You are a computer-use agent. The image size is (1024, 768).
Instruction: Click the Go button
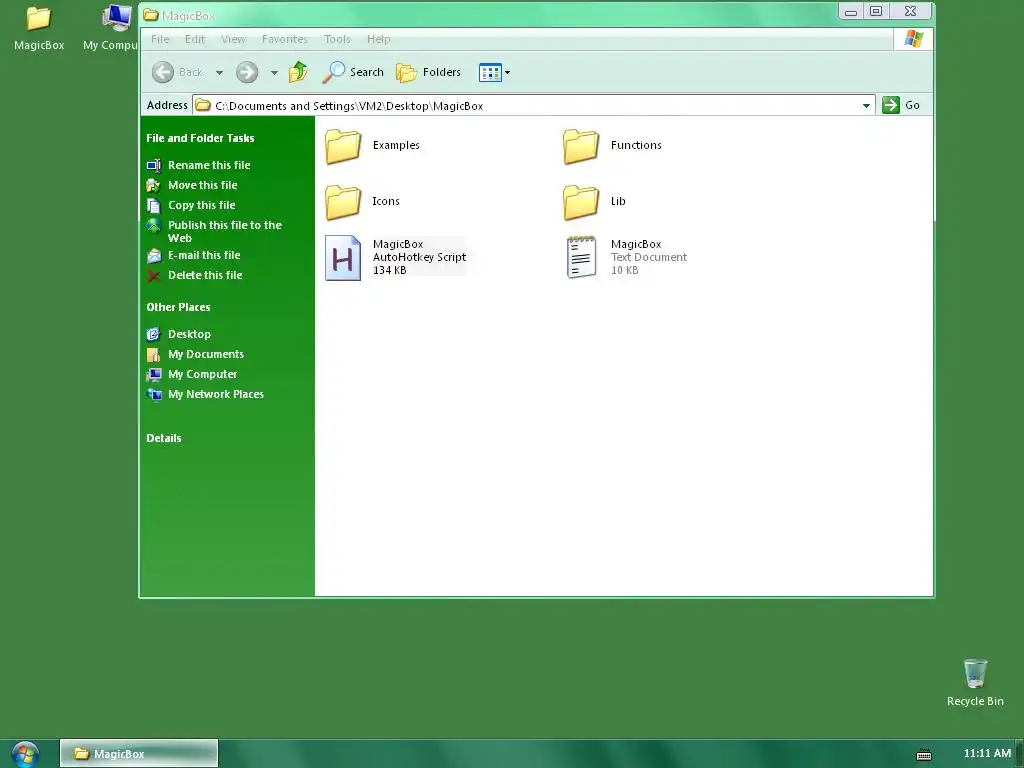click(x=901, y=105)
